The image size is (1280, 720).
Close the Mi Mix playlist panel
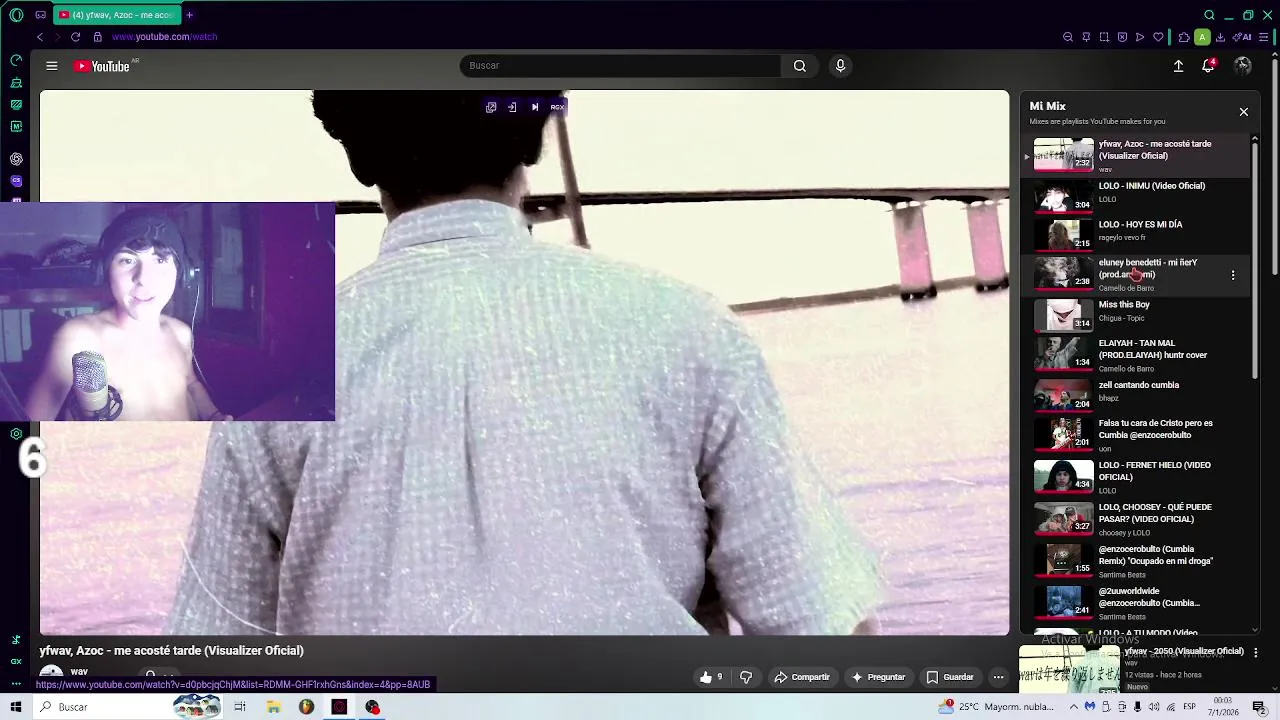1244,112
